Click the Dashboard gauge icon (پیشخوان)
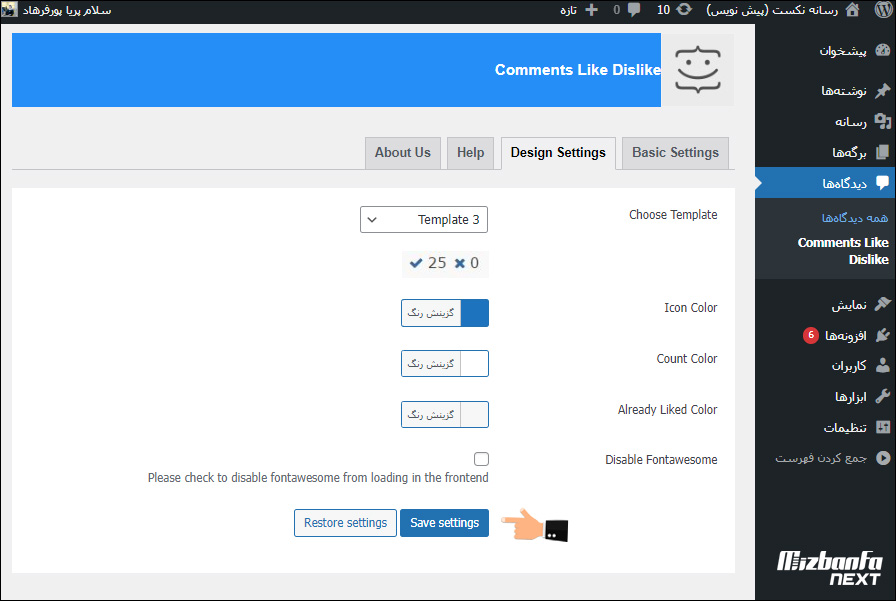 pos(883,50)
